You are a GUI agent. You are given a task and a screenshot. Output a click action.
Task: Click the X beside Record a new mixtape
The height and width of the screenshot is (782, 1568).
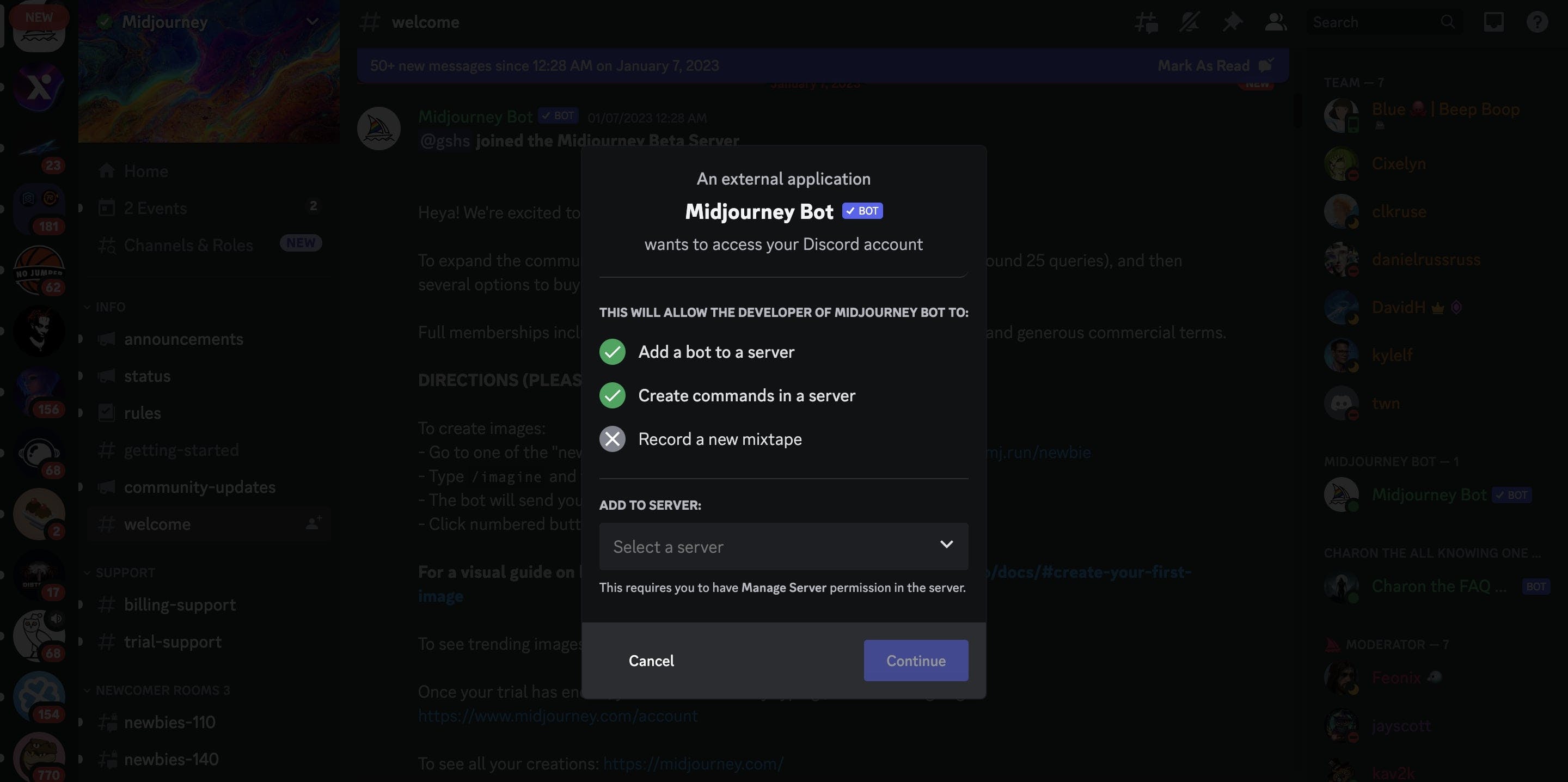coord(612,439)
